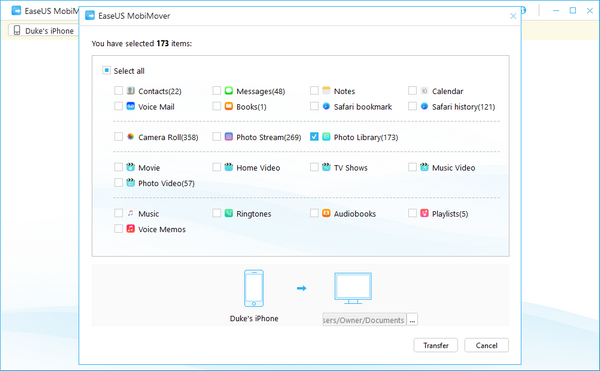Click the Safari bookmark compass icon

(326, 106)
